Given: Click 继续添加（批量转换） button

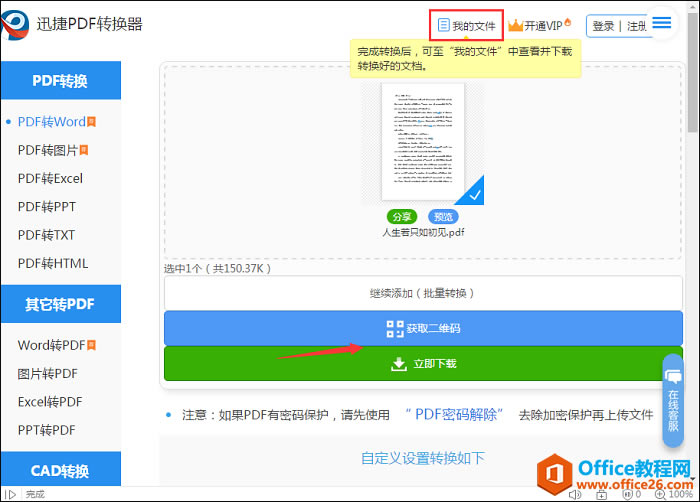Looking at the screenshot, I should tap(423, 293).
